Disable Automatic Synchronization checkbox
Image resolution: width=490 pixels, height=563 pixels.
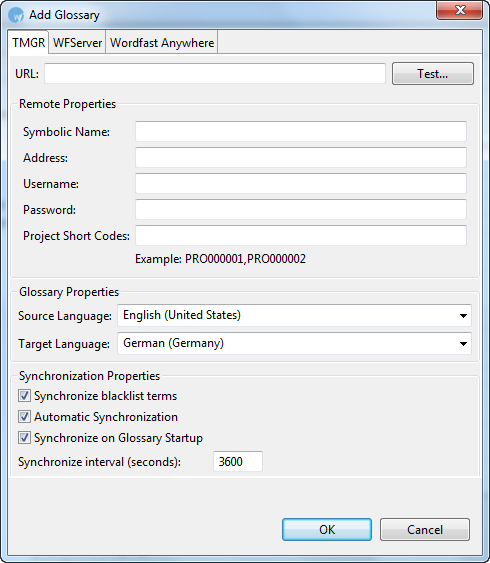point(24,417)
